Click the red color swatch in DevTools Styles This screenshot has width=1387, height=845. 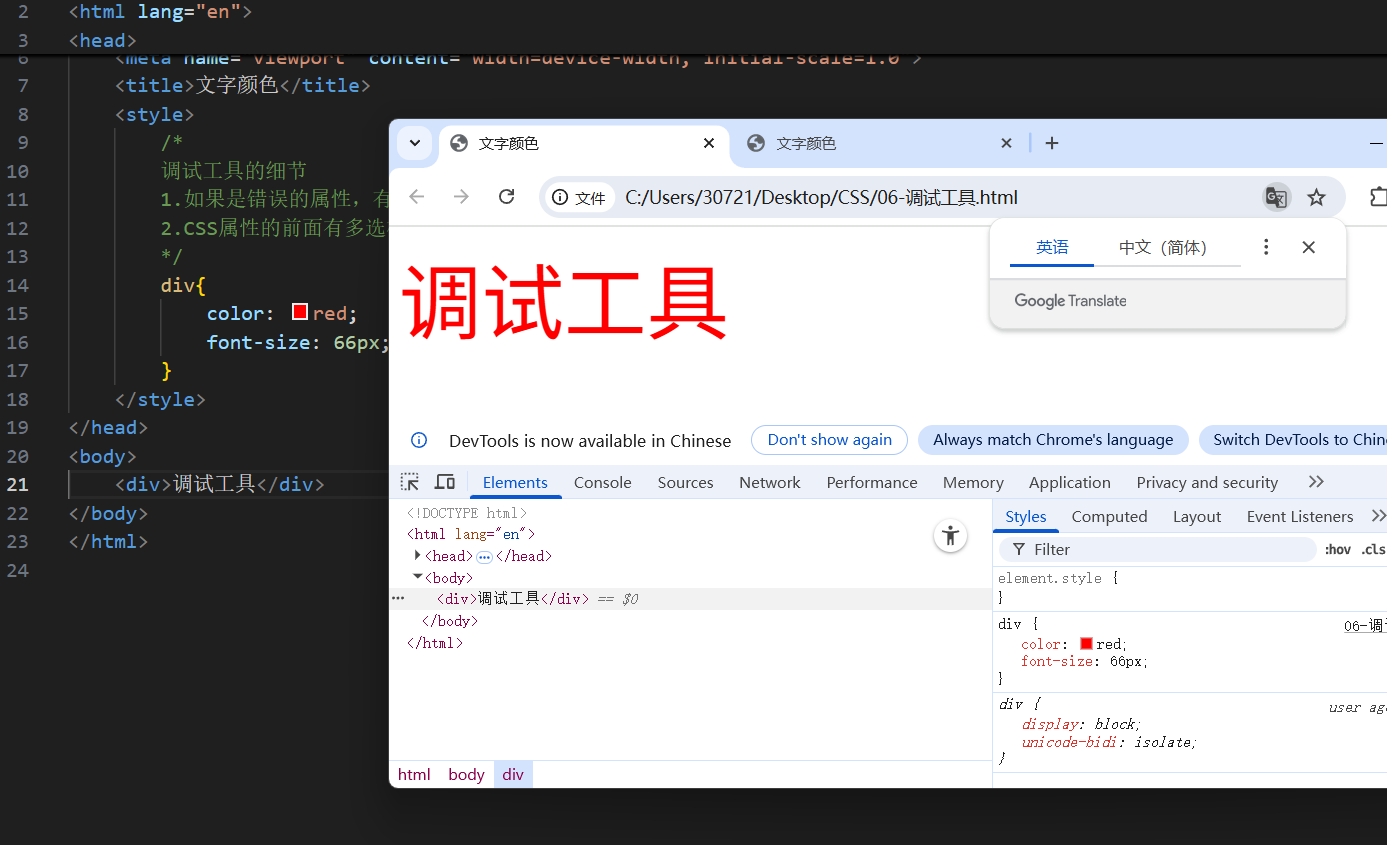tap(1086, 644)
